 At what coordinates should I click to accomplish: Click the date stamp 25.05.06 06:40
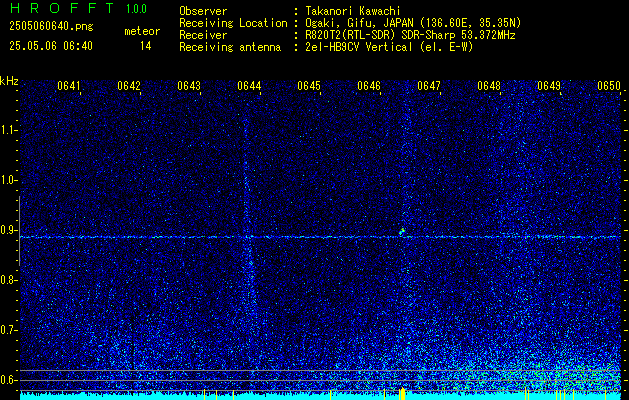(x=51, y=46)
